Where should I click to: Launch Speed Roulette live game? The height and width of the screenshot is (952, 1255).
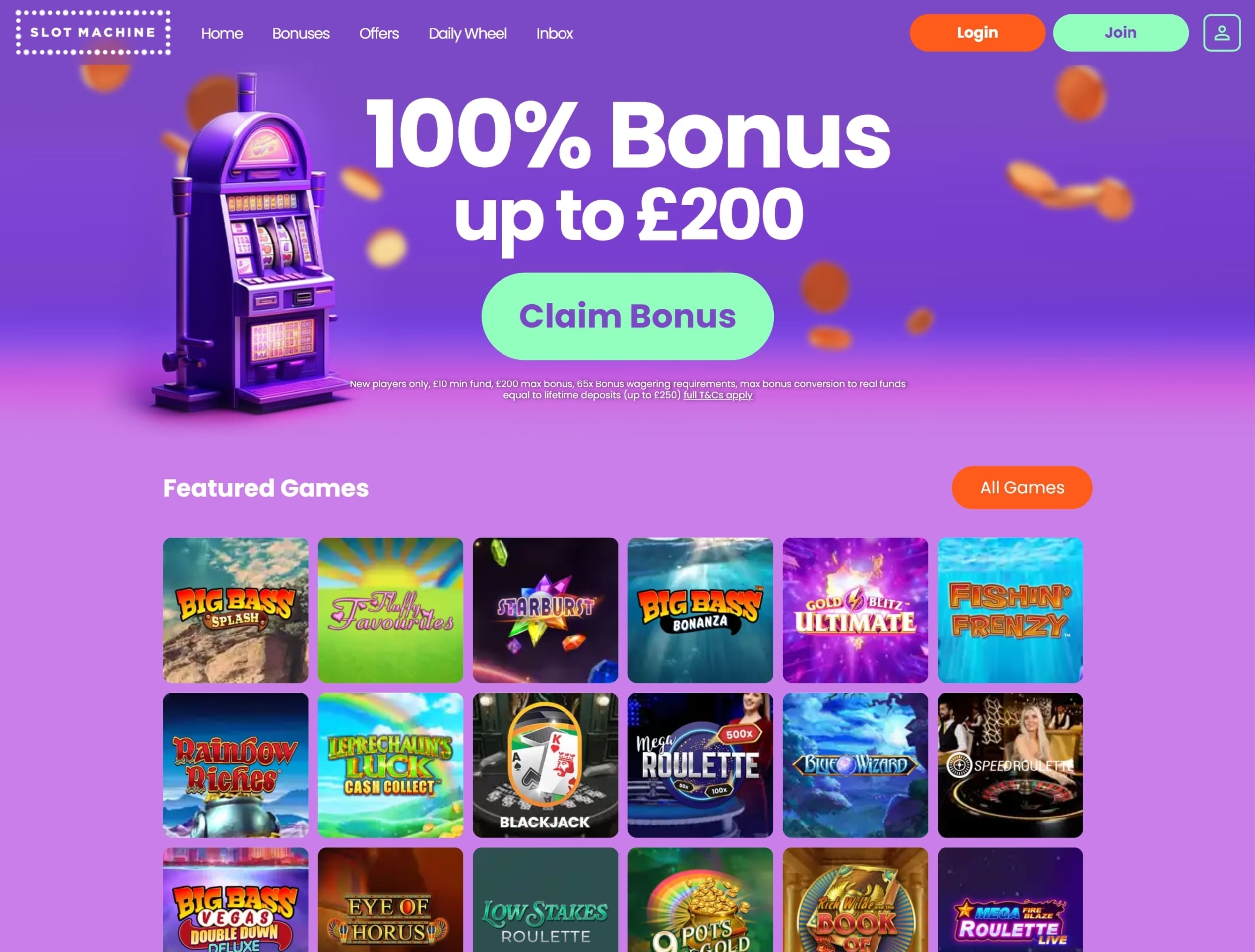coord(1010,765)
